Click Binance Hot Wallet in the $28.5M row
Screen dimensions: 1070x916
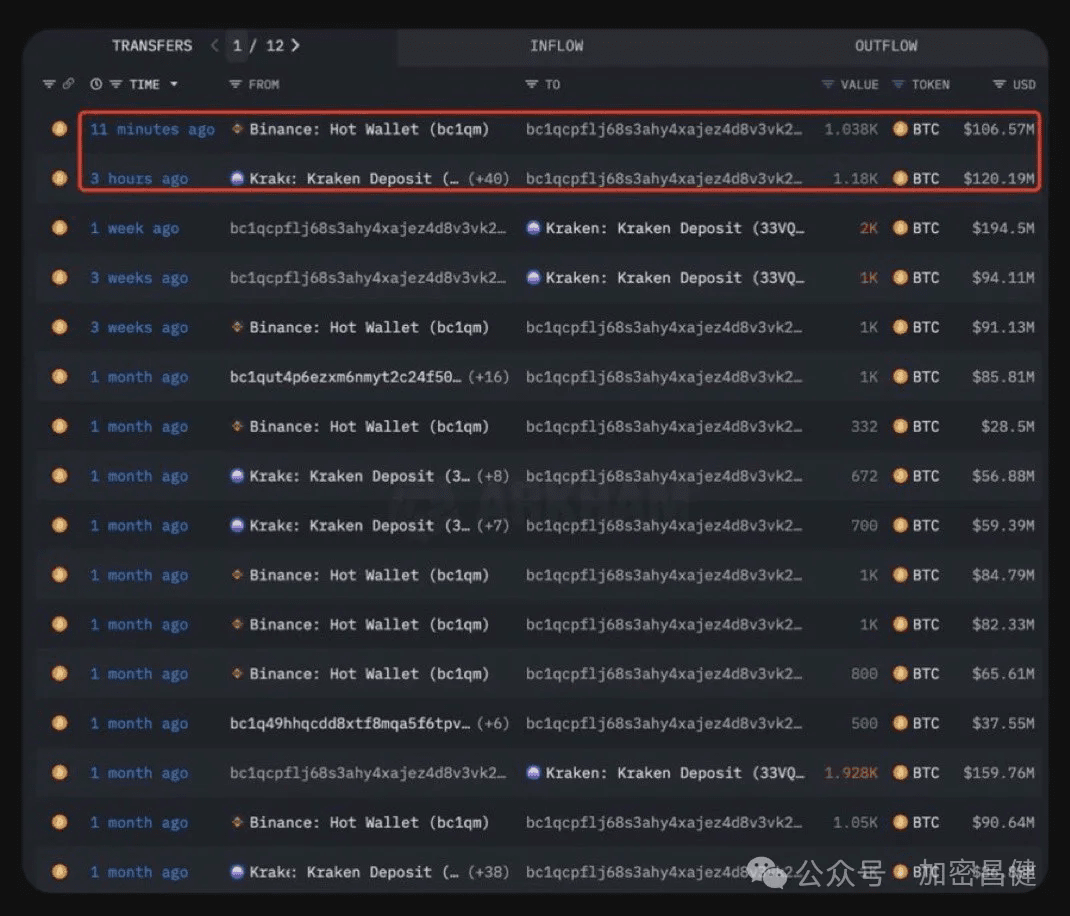(x=369, y=427)
